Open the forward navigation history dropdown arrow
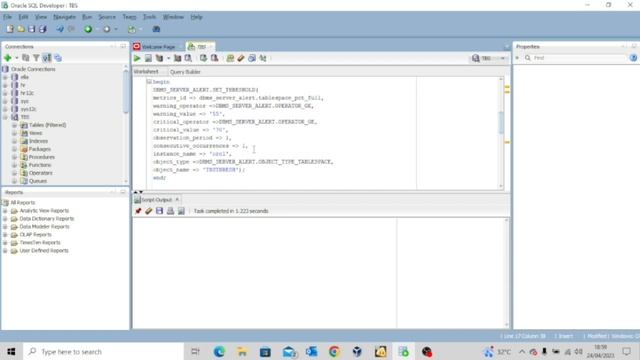 116,29
